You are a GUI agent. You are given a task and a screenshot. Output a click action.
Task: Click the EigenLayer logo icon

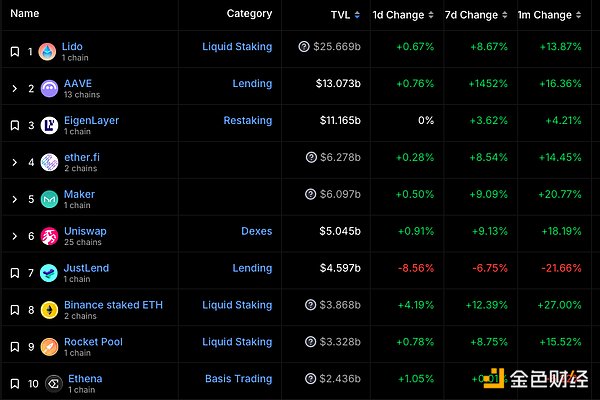(x=48, y=126)
